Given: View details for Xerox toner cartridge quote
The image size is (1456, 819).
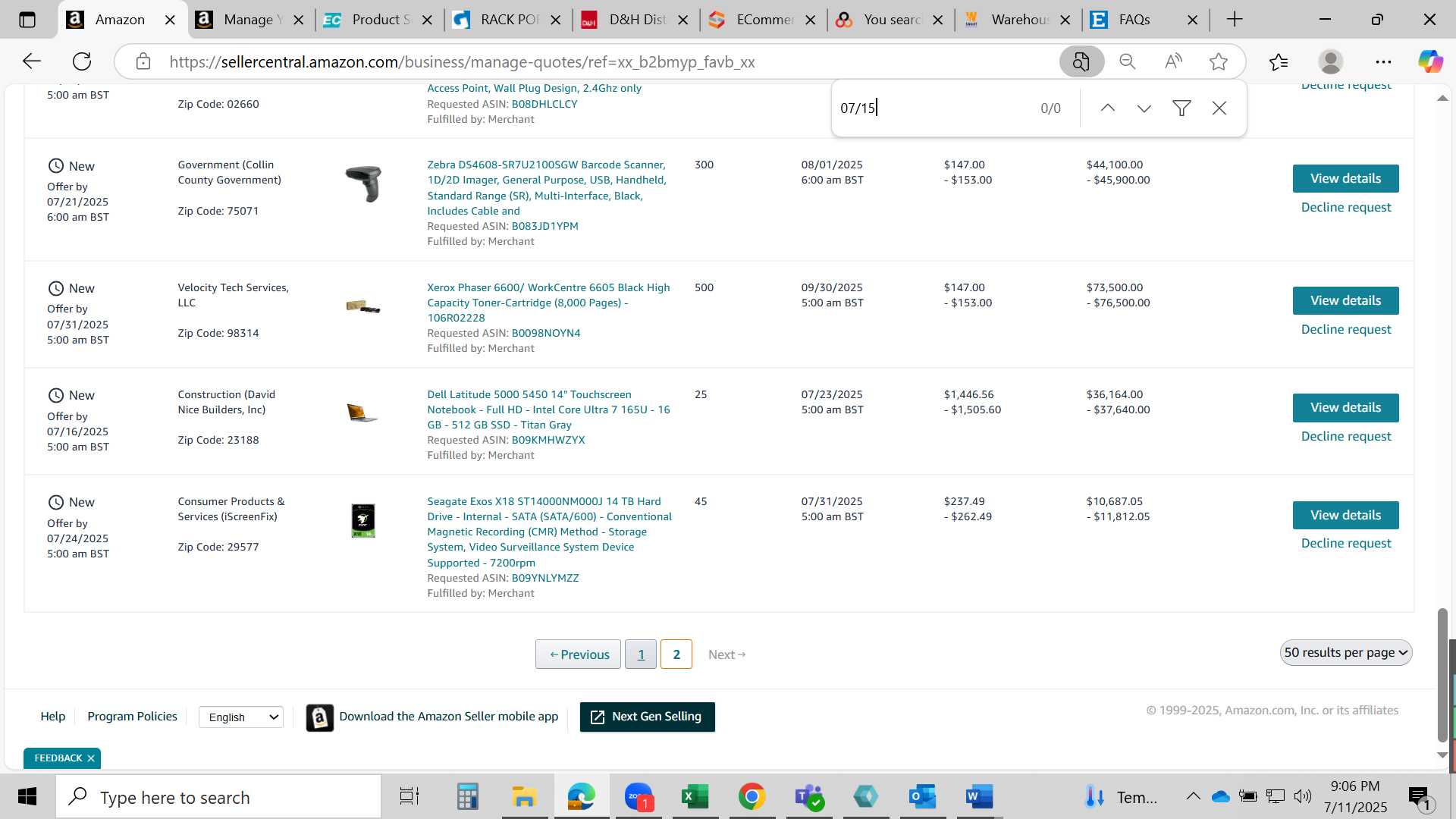Looking at the screenshot, I should point(1345,300).
